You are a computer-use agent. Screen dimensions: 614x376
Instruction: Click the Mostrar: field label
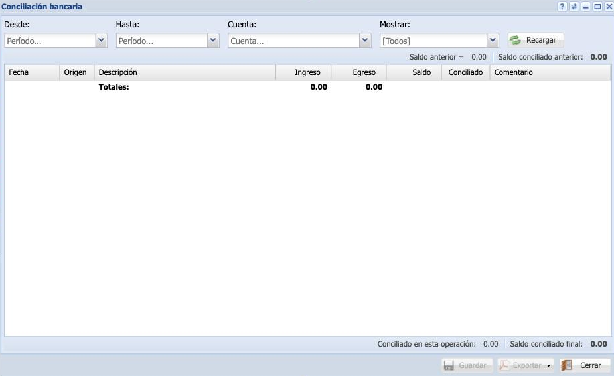(395, 24)
